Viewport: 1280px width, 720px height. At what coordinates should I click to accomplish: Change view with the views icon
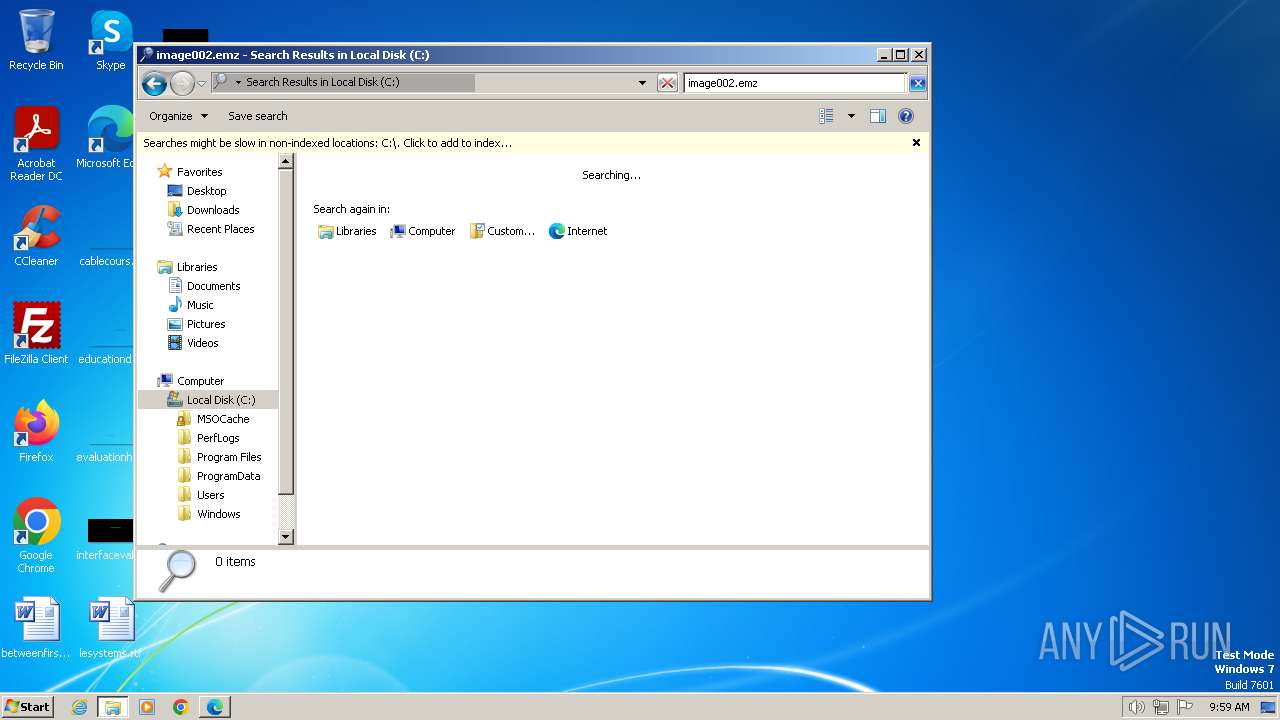[x=826, y=116]
